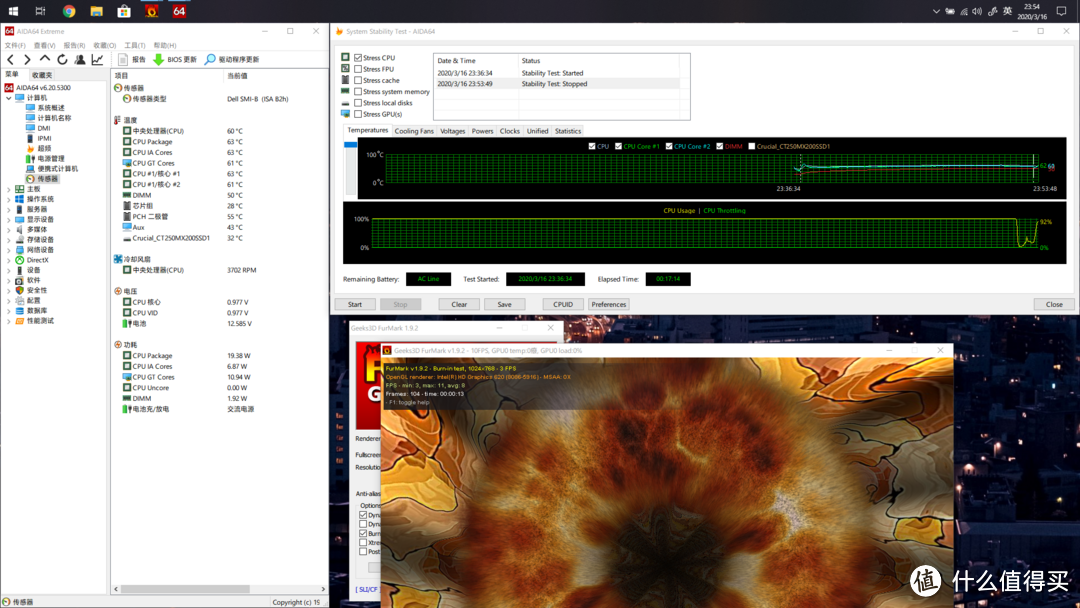1080x608 pixels.
Task: Click the AIDA64 scrollbar right arrow
Action: [323, 589]
